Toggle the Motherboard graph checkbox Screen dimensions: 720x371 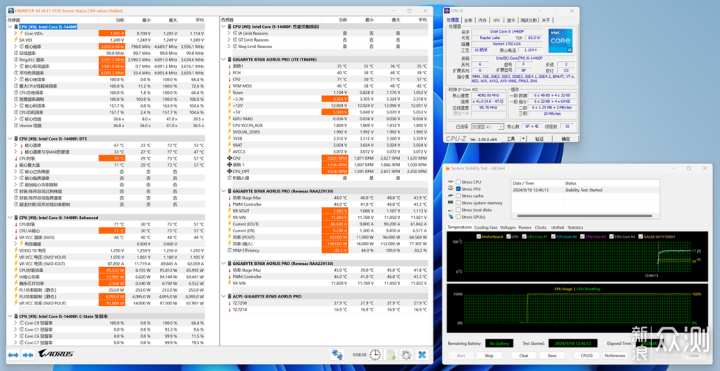tap(479, 236)
